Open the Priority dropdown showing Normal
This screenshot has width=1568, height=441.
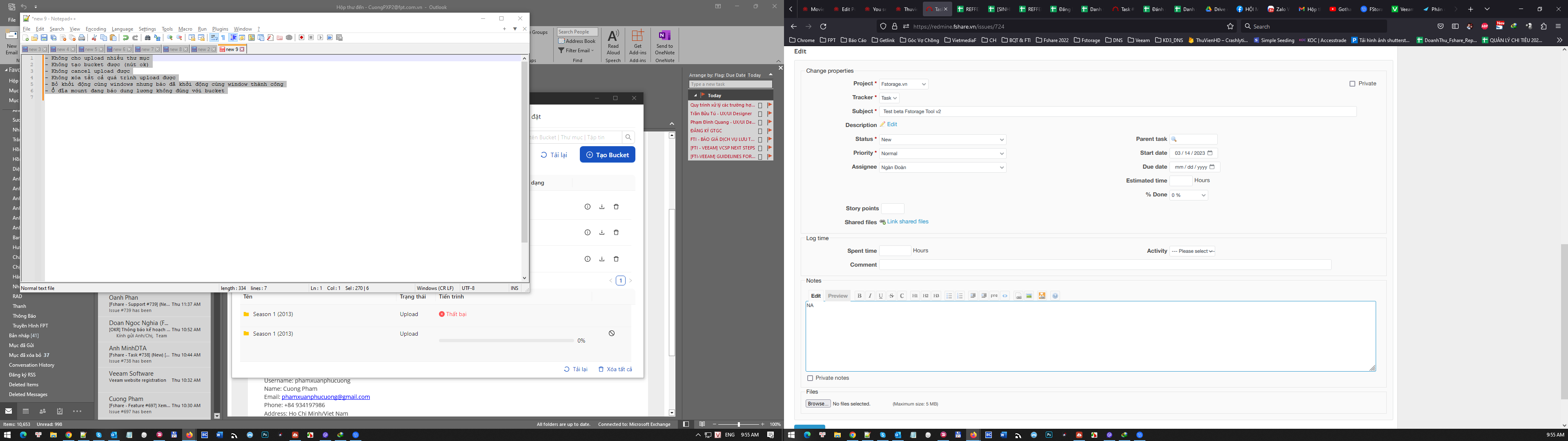pos(943,154)
